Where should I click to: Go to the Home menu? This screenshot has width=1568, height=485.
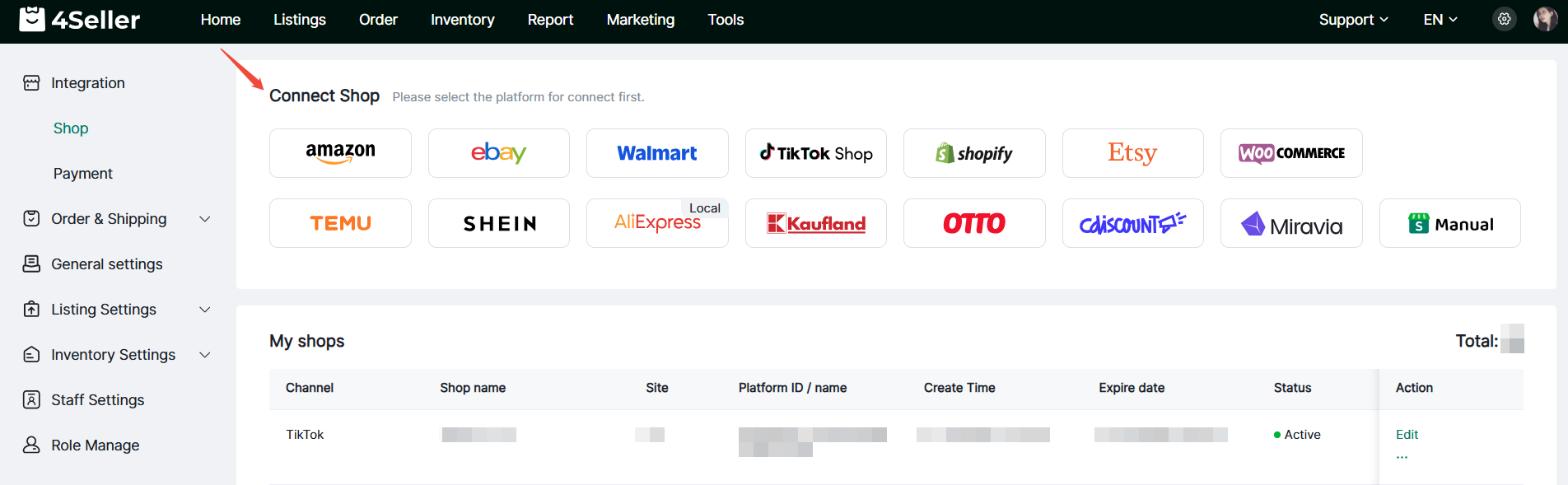(x=221, y=20)
